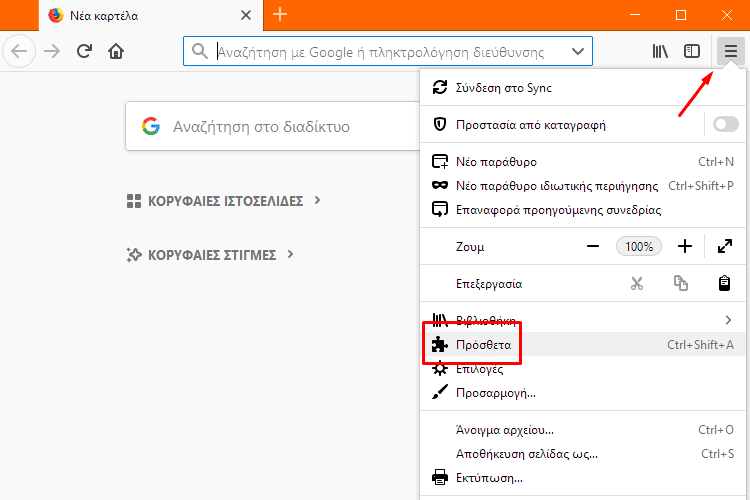Image resolution: width=750 pixels, height=500 pixels.
Task: Open the library toolbar icon
Action: tap(660, 51)
